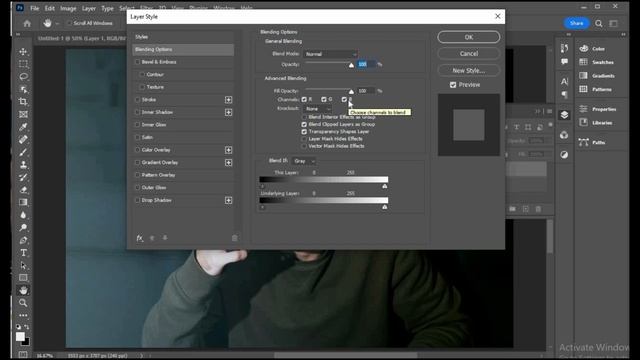Open the three-dots Edit Toolbar button
The width and height of the screenshot is (640, 360).
click(x=23, y=315)
